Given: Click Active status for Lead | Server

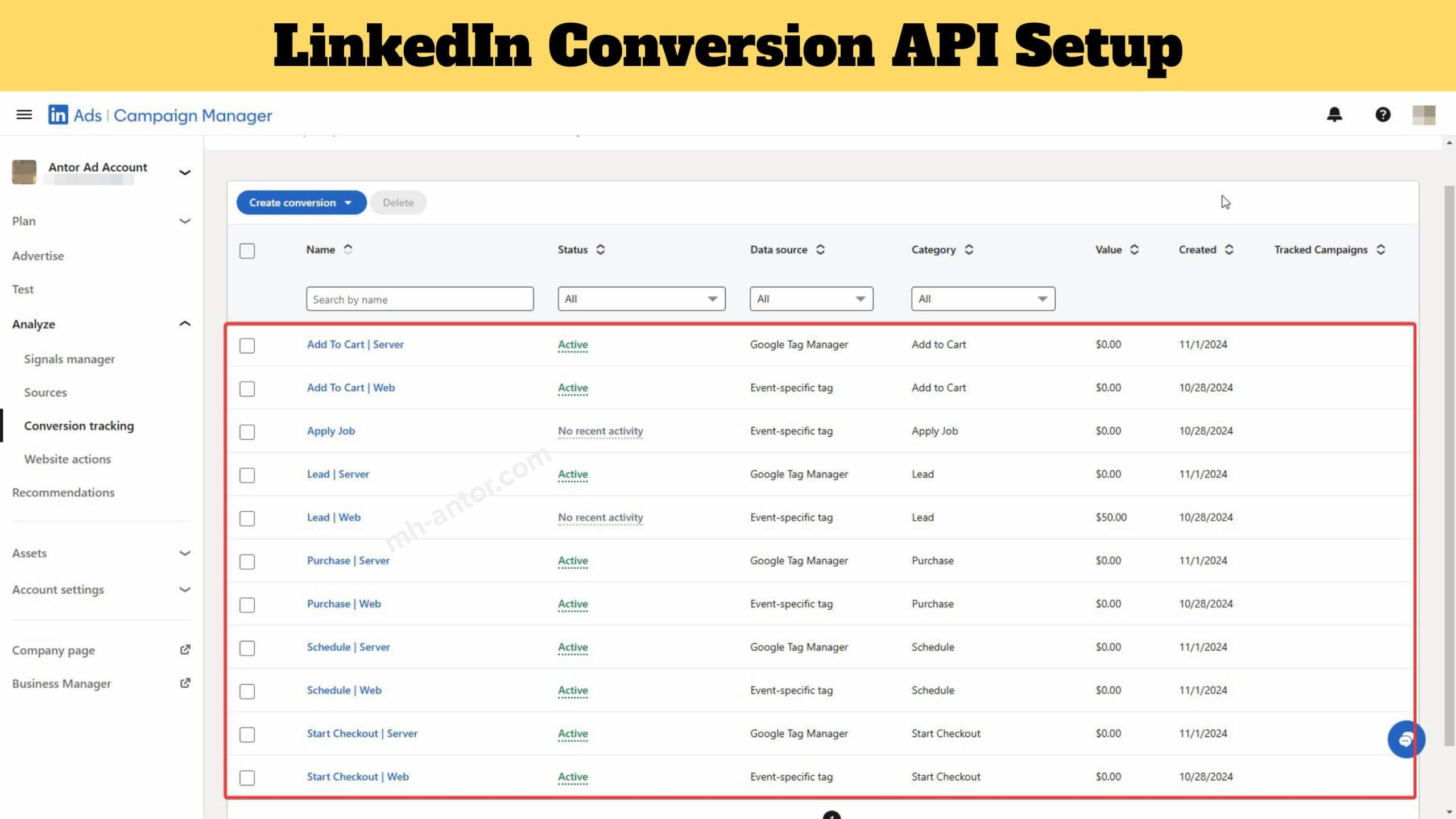Looking at the screenshot, I should [573, 474].
